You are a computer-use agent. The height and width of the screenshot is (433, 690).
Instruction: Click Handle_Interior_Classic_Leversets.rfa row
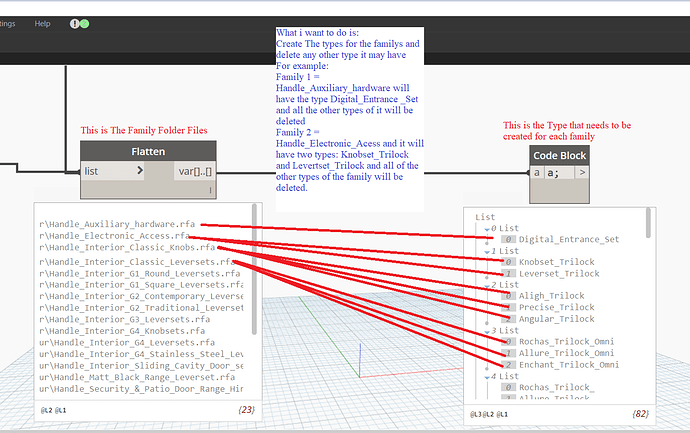pyautogui.click(x=136, y=262)
